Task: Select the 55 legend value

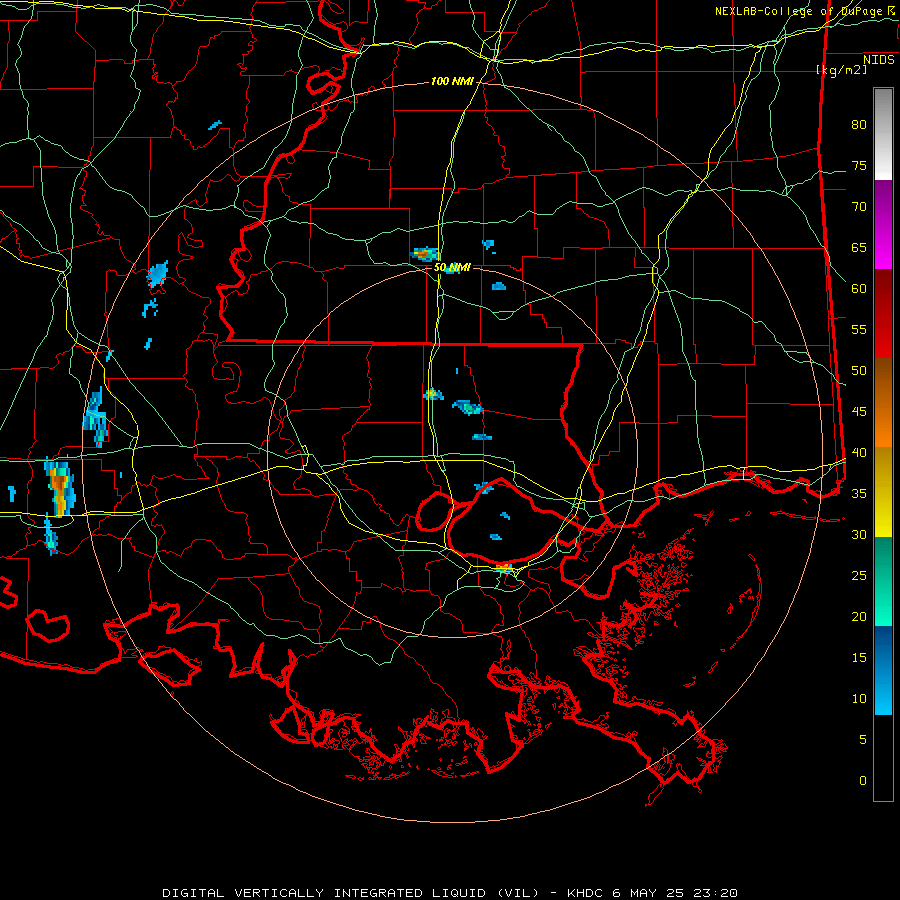Action: pyautogui.click(x=859, y=329)
